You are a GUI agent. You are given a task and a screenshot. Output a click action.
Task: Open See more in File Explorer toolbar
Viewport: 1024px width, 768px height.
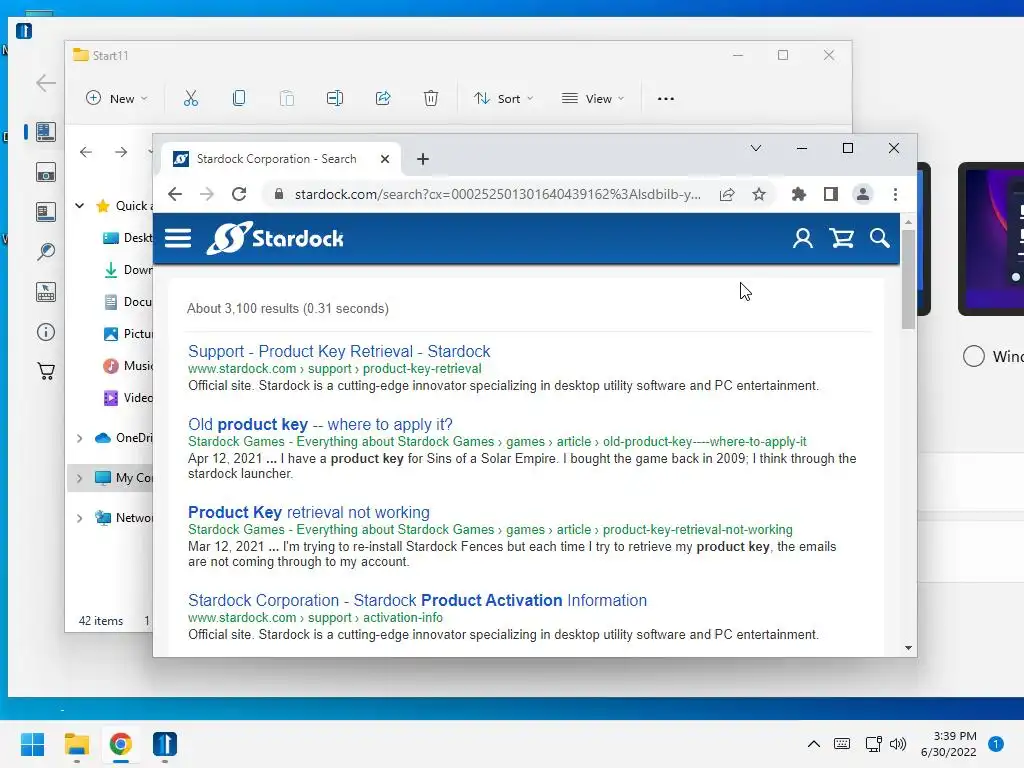tap(665, 99)
